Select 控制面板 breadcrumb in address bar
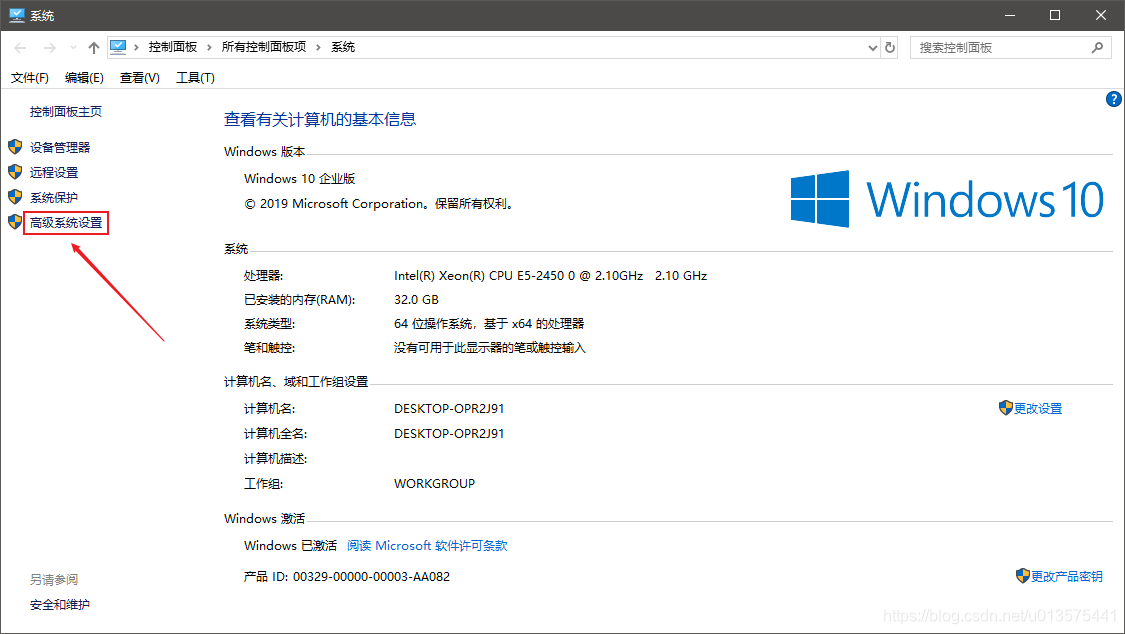The width and height of the screenshot is (1125, 634). [173, 47]
